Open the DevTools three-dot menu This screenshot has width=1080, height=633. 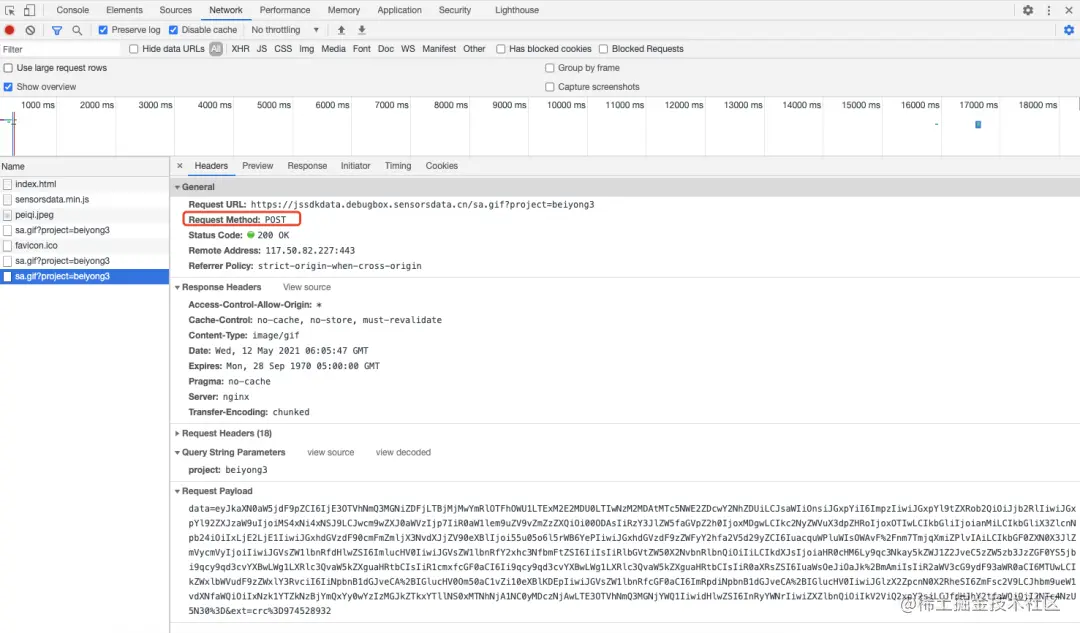pyautogui.click(x=1048, y=10)
